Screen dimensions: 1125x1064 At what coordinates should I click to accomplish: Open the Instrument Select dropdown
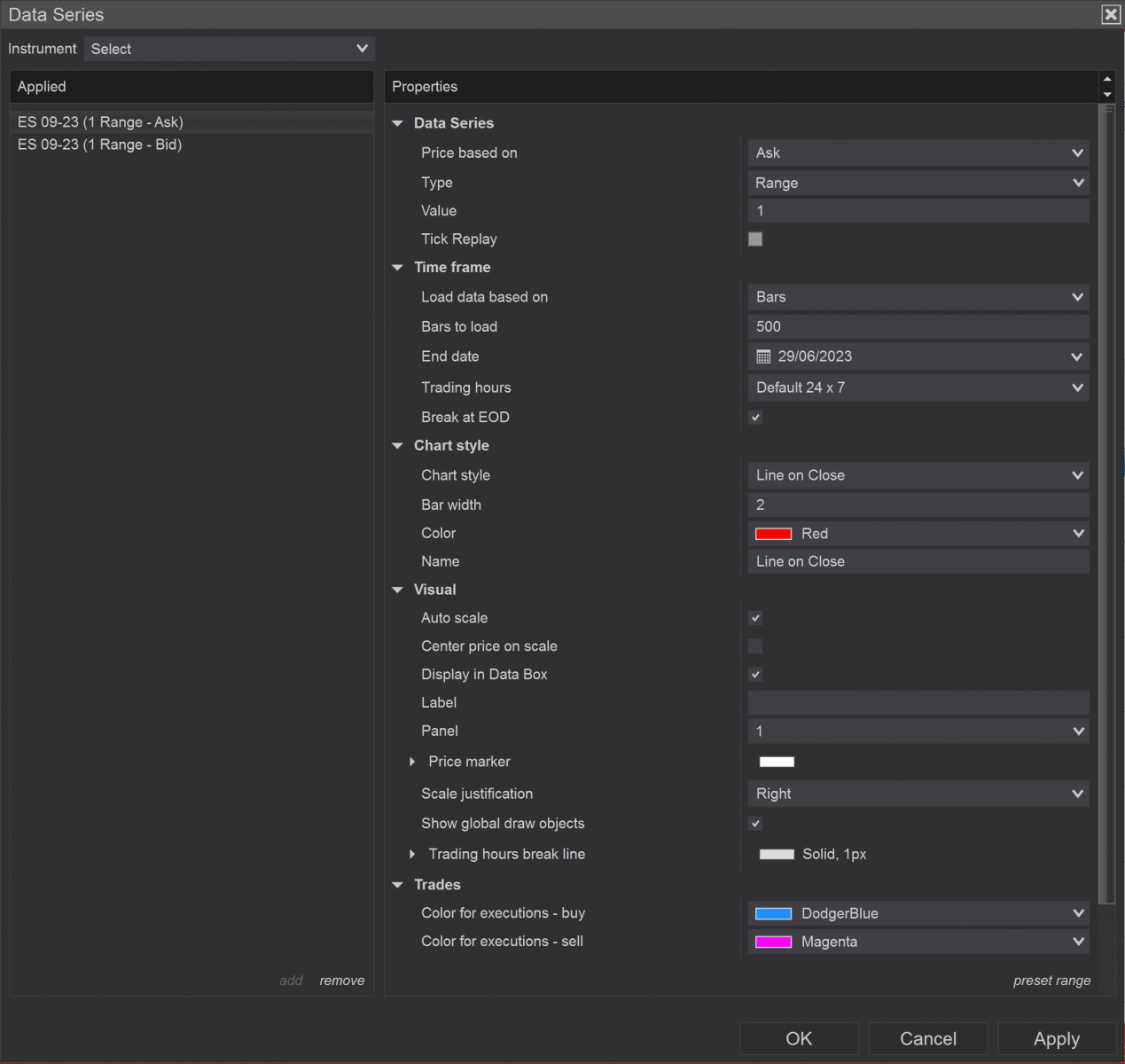[x=230, y=49]
